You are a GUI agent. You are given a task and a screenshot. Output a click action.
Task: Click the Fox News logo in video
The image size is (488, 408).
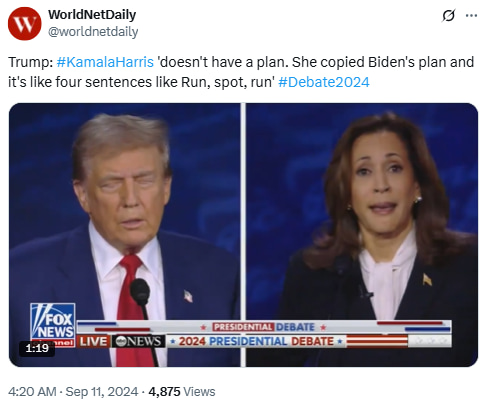point(52,321)
